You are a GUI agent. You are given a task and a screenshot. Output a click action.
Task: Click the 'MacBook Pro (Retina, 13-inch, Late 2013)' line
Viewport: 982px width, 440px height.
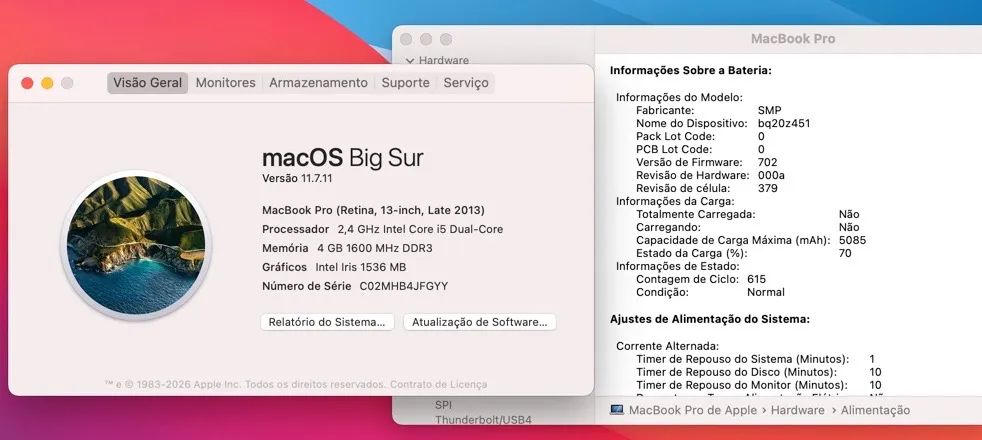coord(373,210)
